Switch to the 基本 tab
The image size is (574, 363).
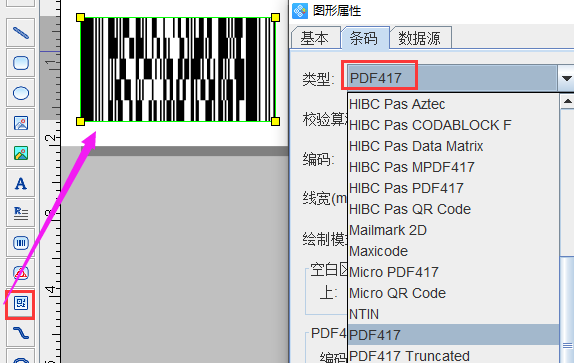point(314,38)
